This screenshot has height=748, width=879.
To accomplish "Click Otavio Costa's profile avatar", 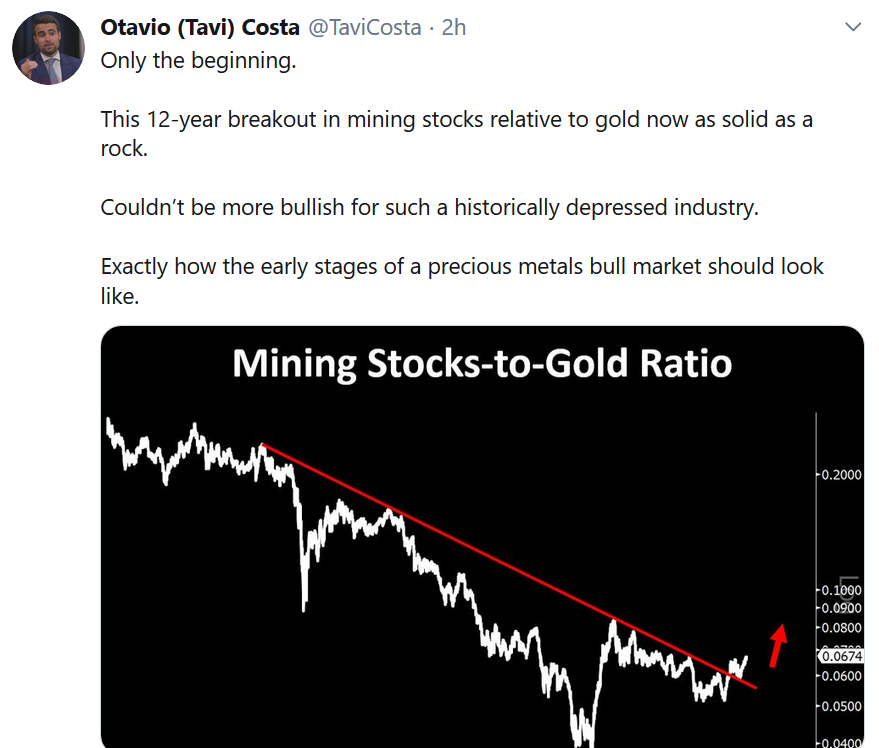I will 48,49.
